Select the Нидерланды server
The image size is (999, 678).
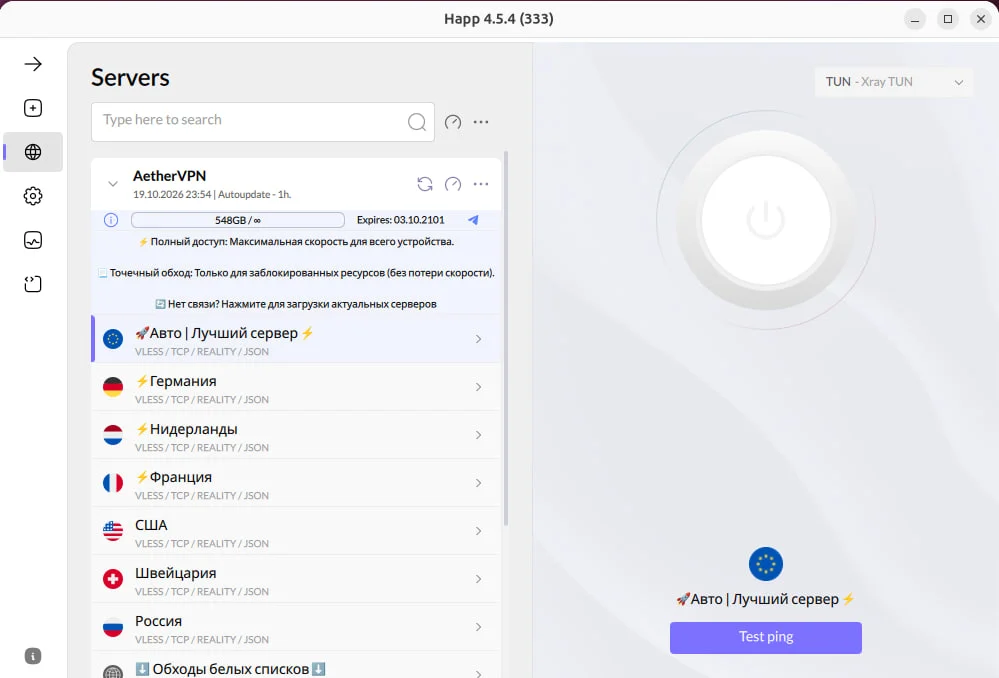click(x=296, y=435)
